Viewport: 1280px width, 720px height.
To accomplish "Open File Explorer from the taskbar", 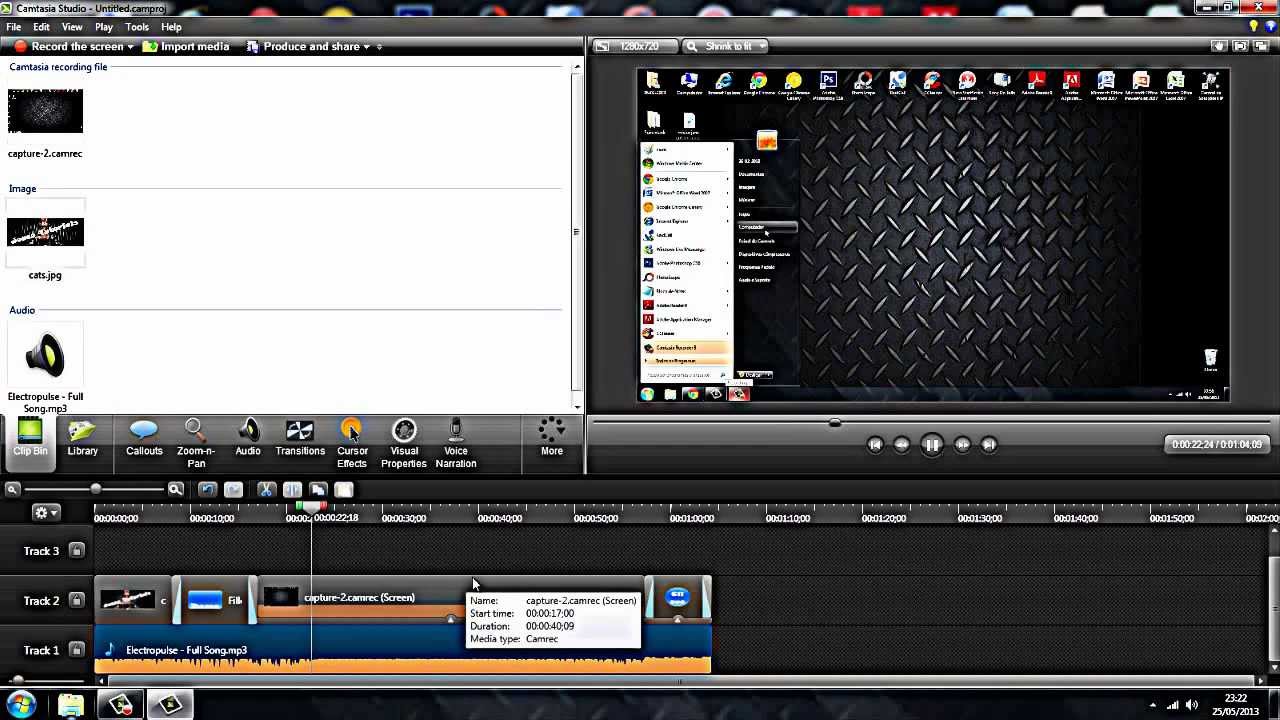I will click(71, 705).
